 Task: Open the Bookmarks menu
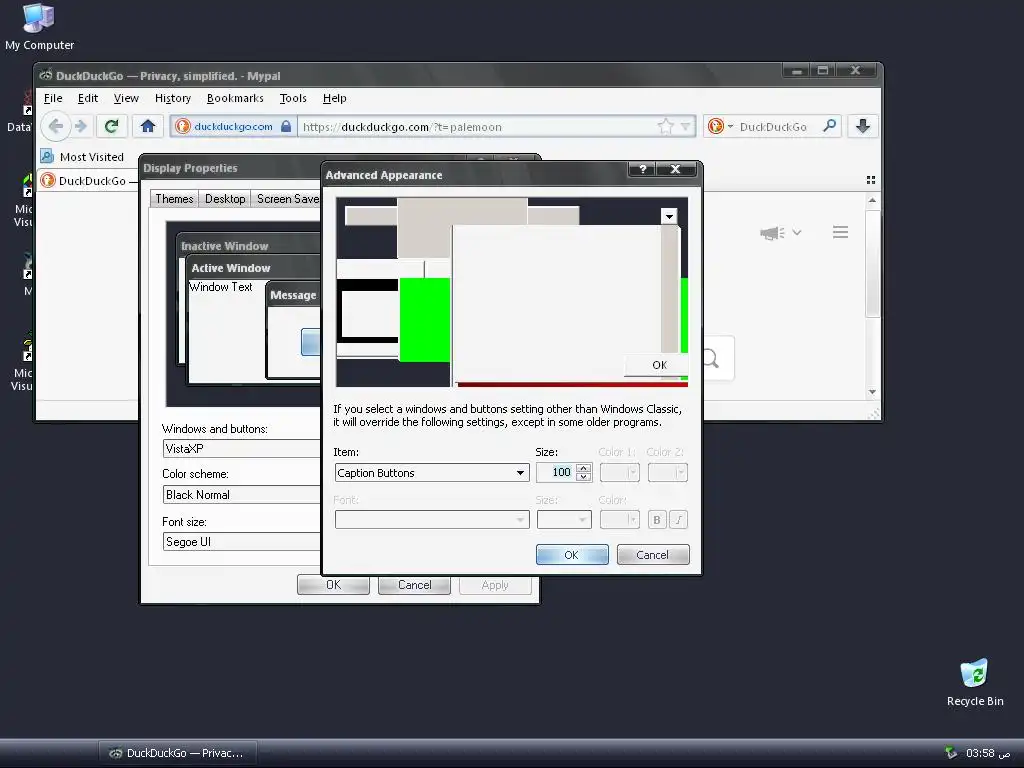click(x=235, y=98)
